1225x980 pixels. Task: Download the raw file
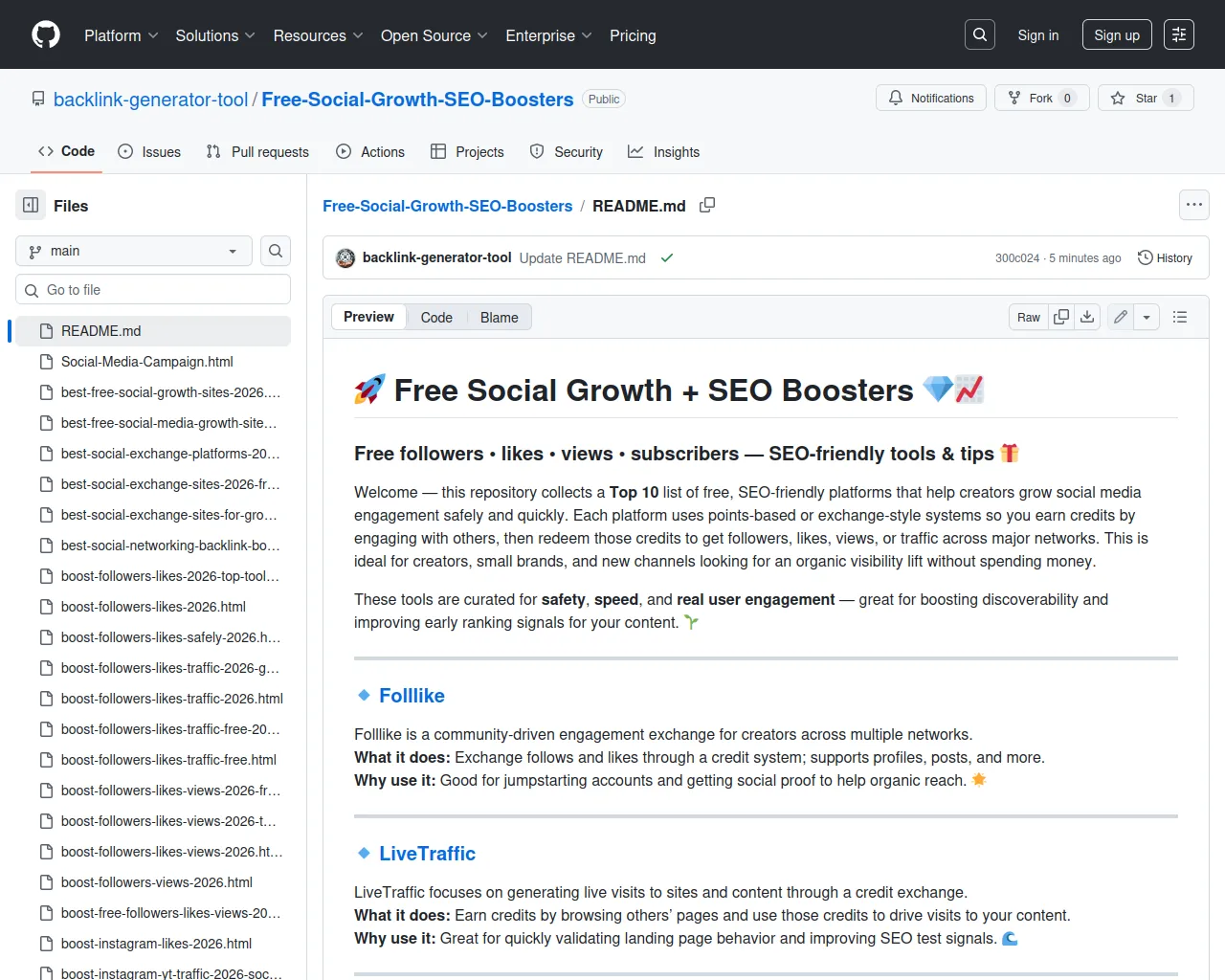click(x=1087, y=318)
